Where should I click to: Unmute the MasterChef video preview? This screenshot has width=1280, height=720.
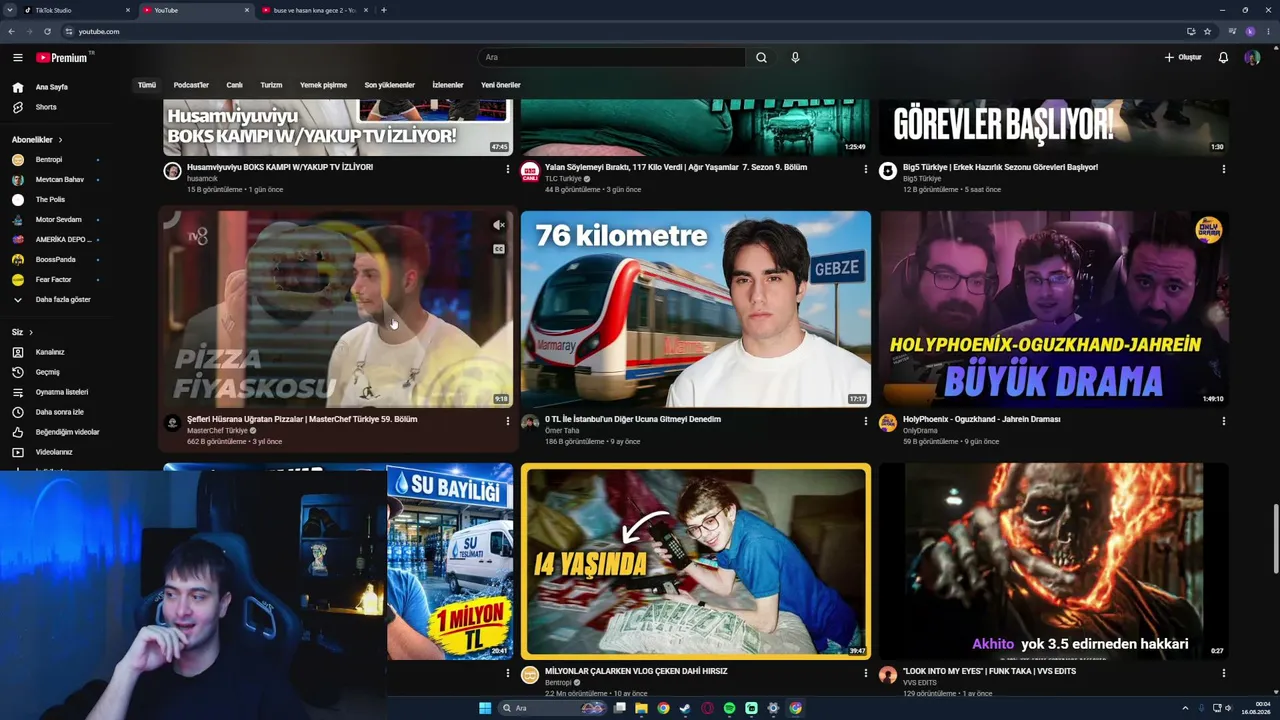(x=499, y=225)
